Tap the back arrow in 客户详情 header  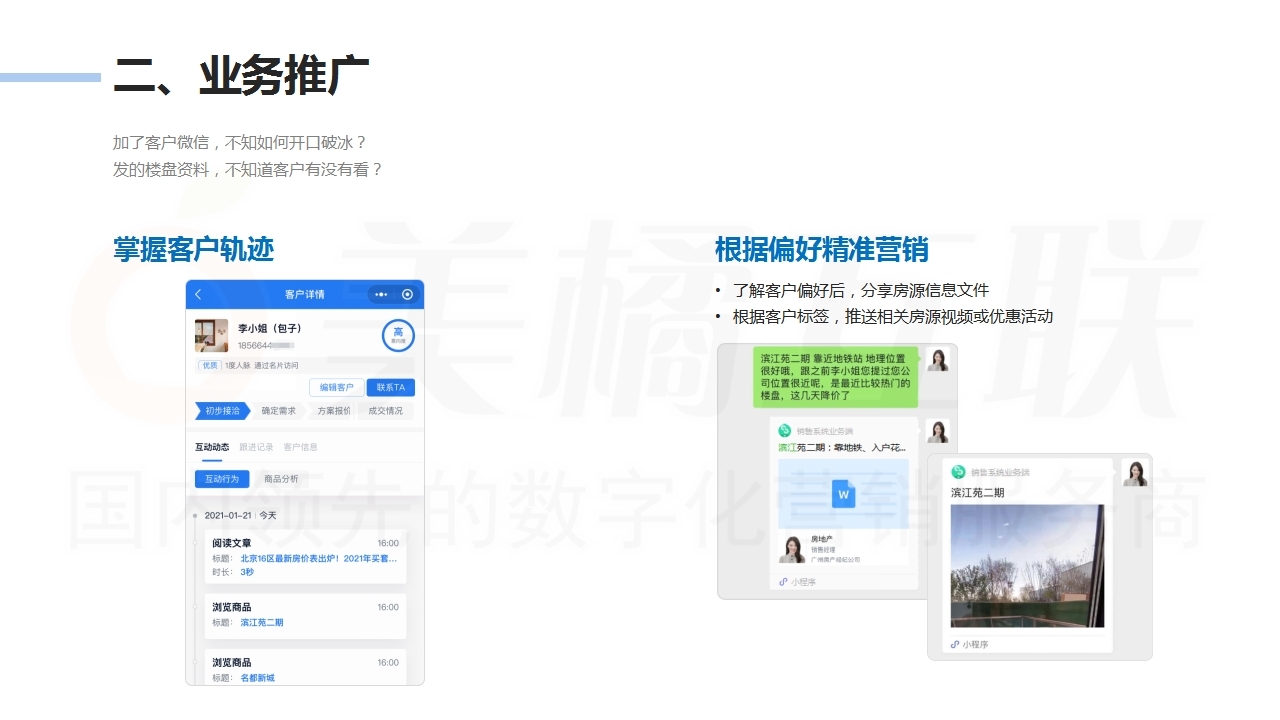coord(198,294)
